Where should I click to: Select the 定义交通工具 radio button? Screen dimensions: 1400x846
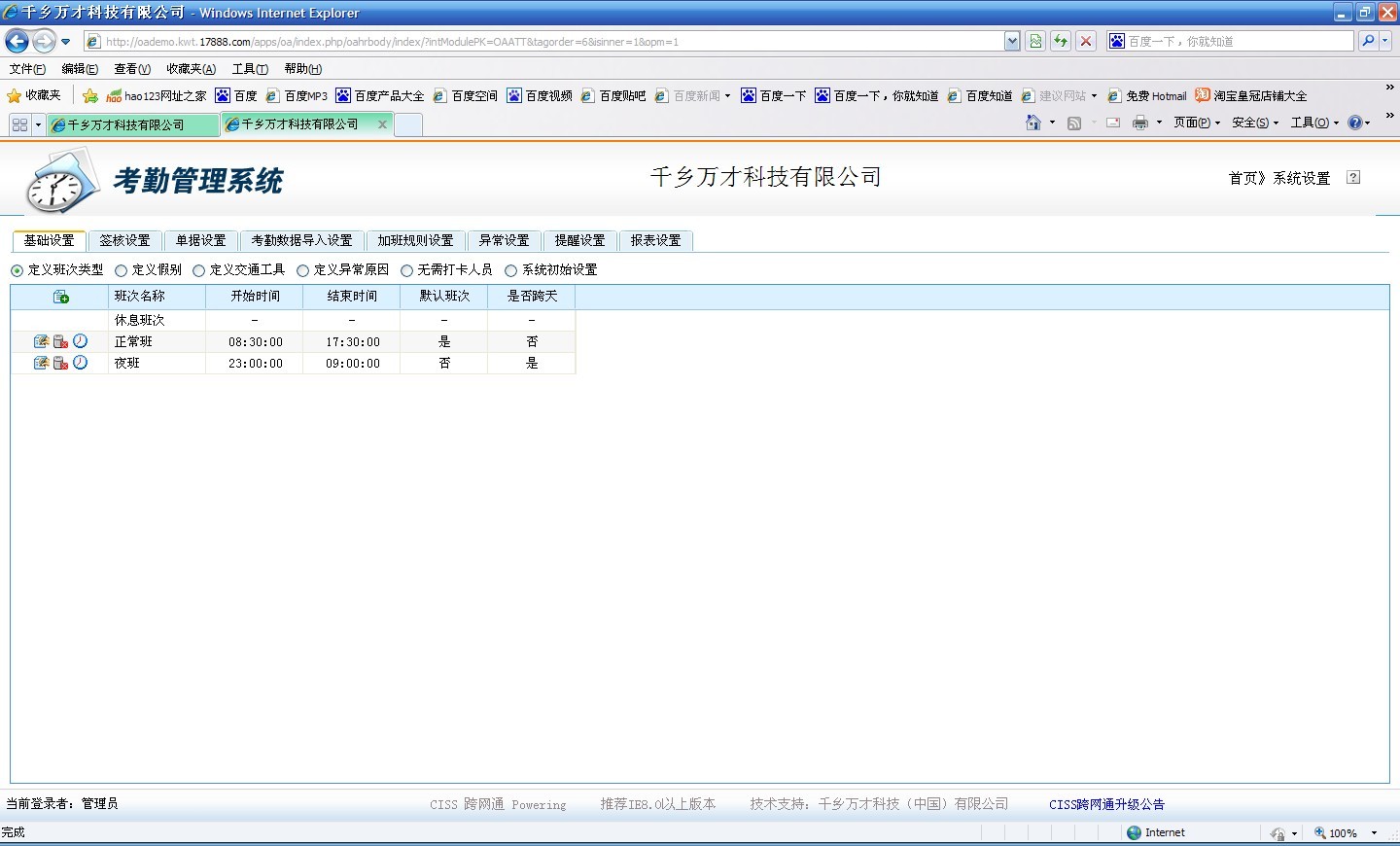coord(199,270)
